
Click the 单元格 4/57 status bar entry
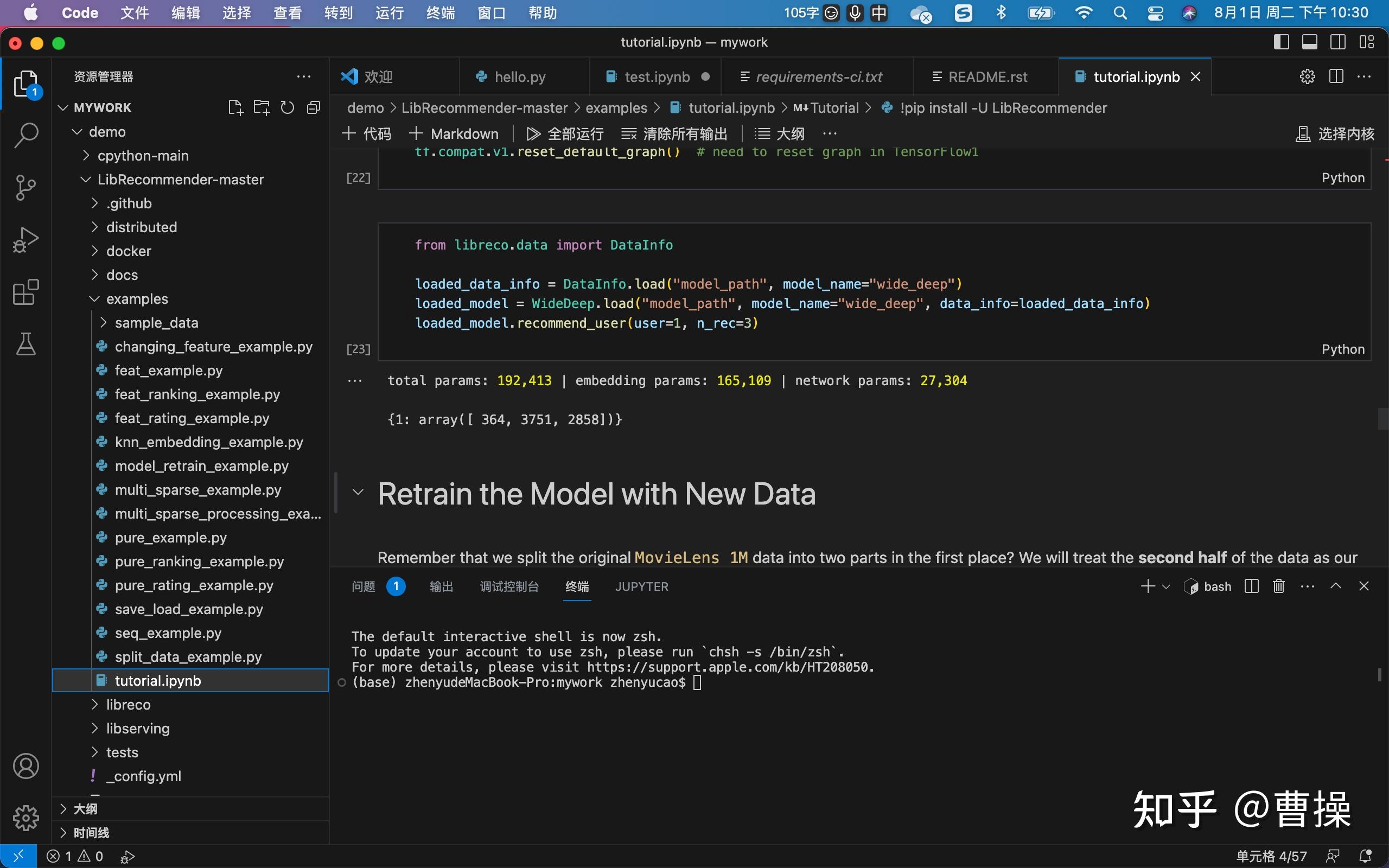pos(1271,856)
